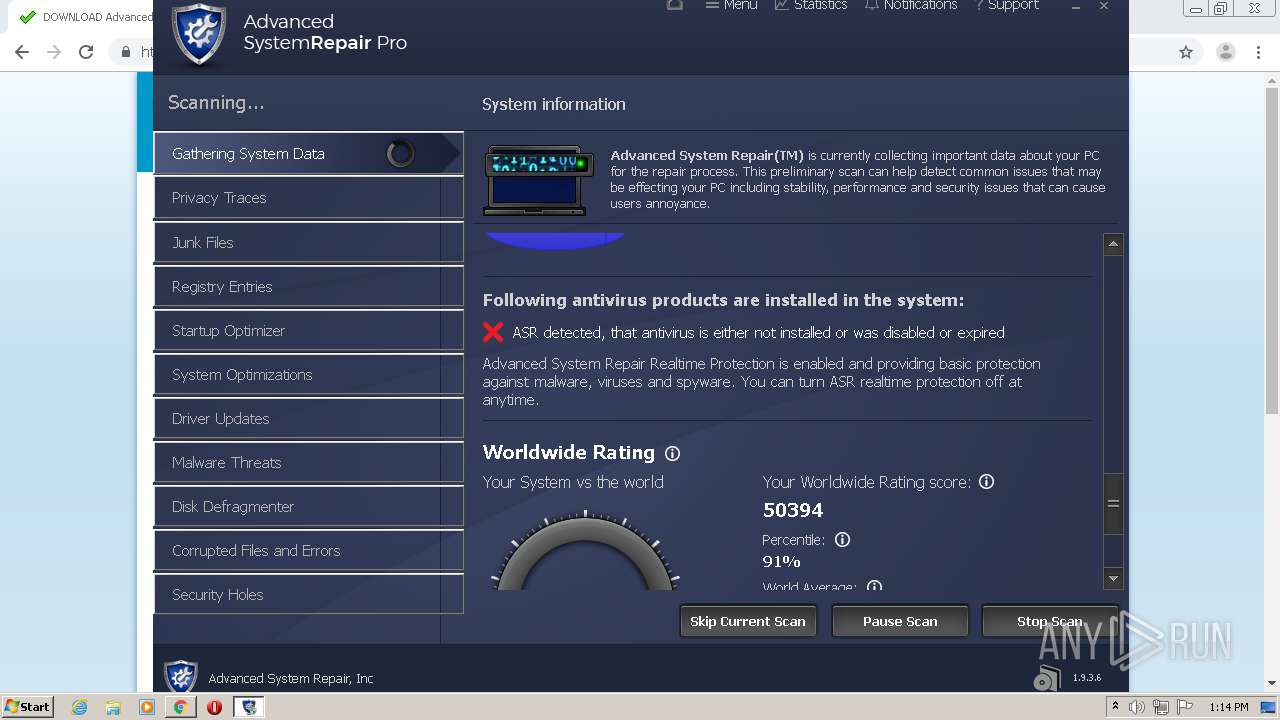Click the Chrome site lock icon
The height and width of the screenshot is (720, 1280).
tap(126, 52)
